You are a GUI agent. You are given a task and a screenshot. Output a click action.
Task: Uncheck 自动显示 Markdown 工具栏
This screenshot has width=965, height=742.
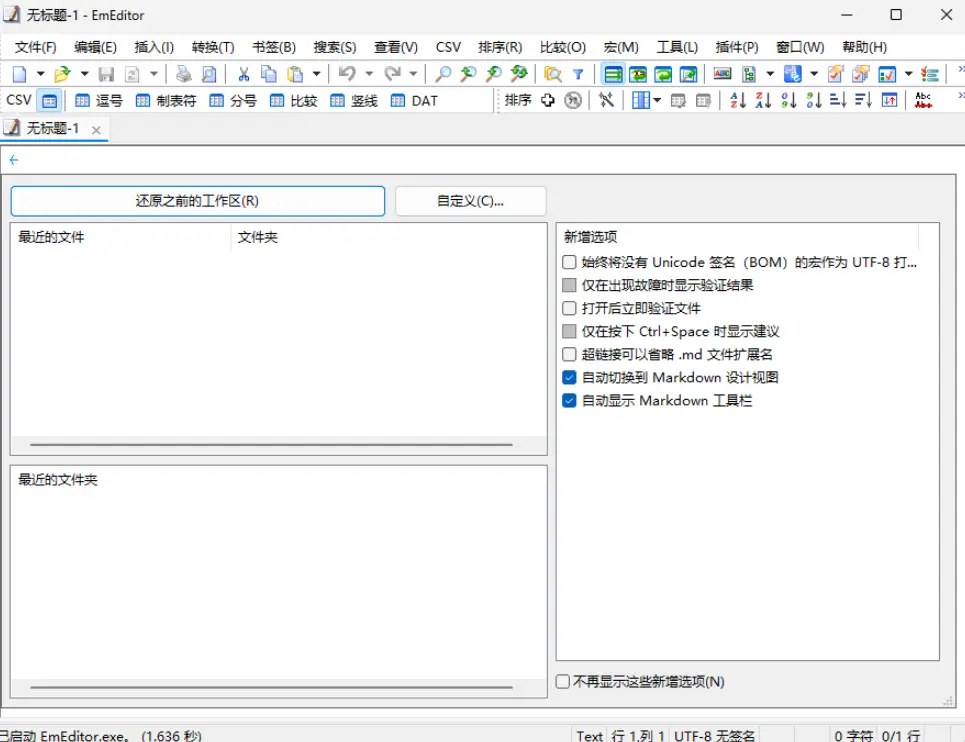coord(569,401)
